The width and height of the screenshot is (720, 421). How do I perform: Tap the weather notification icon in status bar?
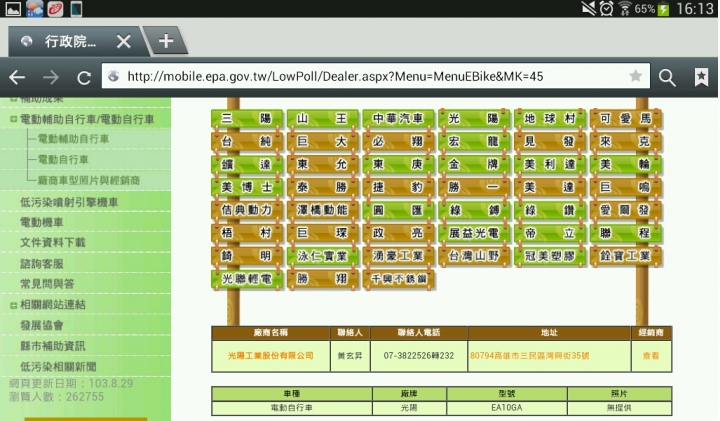click(34, 8)
